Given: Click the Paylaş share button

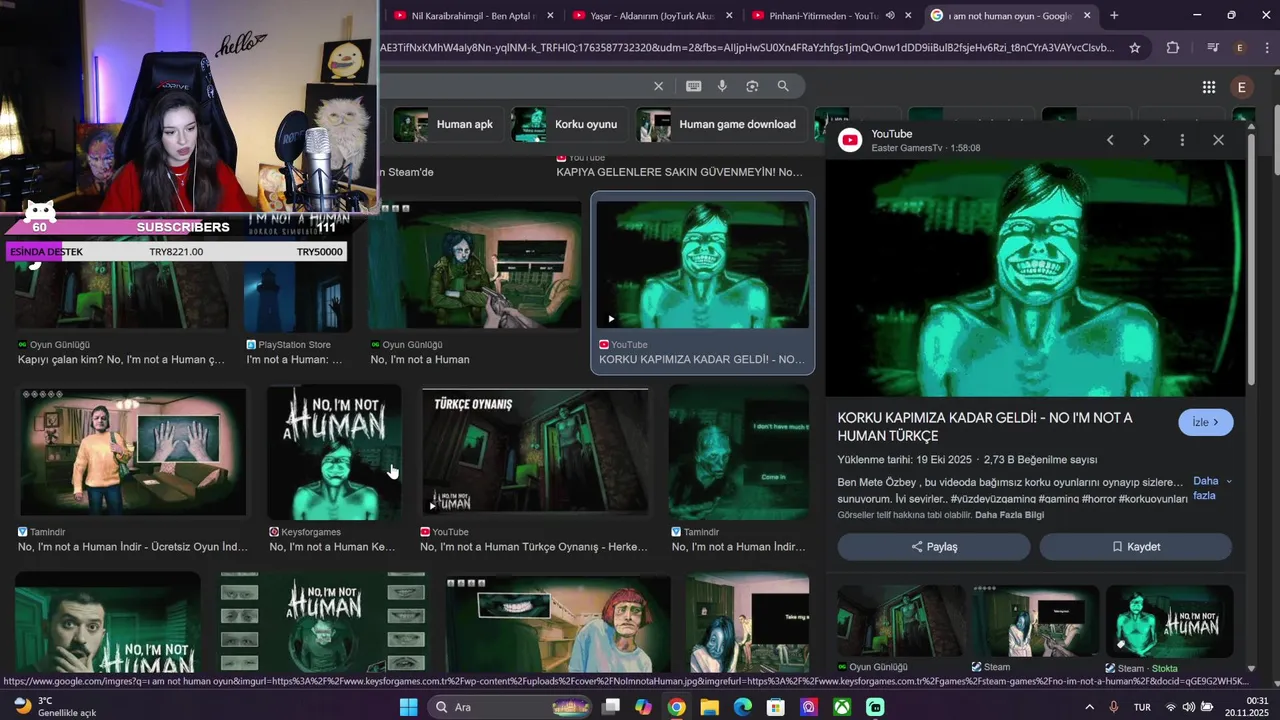Looking at the screenshot, I should coord(934,547).
